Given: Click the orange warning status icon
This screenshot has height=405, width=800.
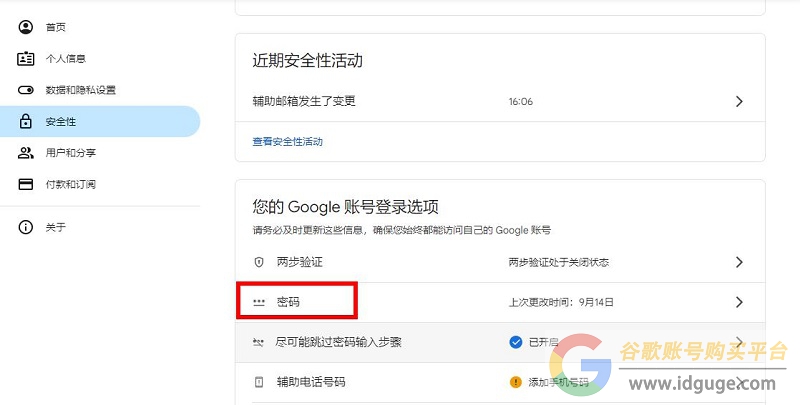Looking at the screenshot, I should click(516, 382).
